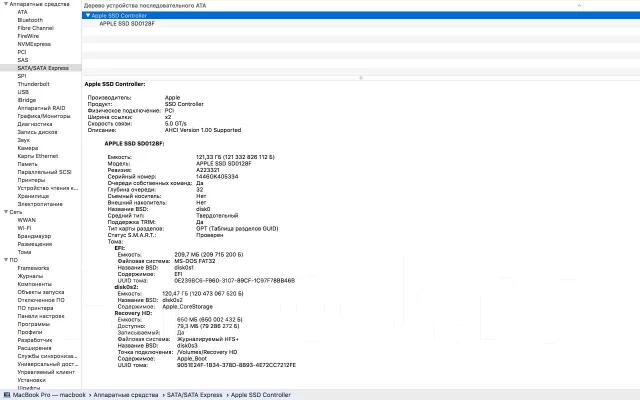Viewport: 640px width, 400px height.
Task: Select Отключенное ПО entry
Action: click(41, 300)
